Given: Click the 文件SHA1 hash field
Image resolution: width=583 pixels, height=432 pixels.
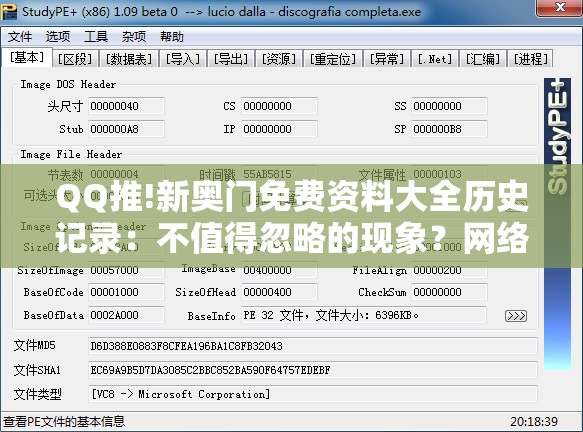Looking at the screenshot, I should pos(313,370).
